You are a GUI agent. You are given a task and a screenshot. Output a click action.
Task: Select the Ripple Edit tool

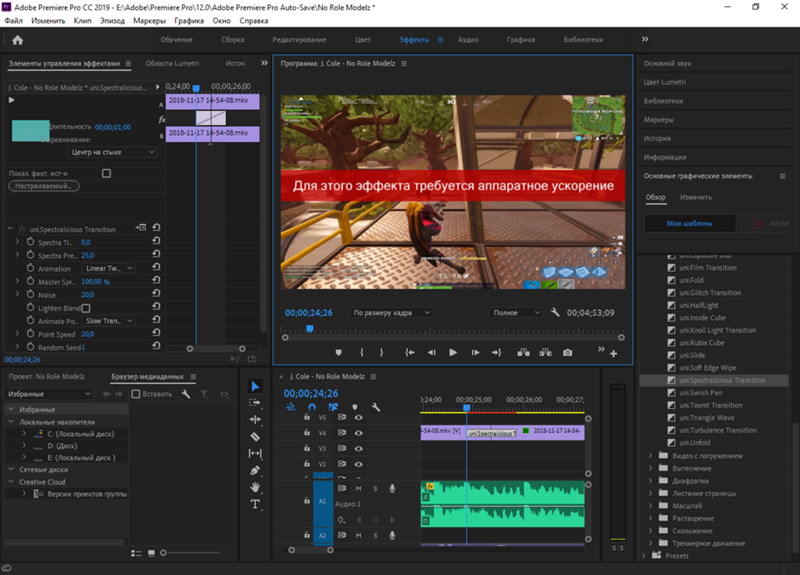pos(255,419)
